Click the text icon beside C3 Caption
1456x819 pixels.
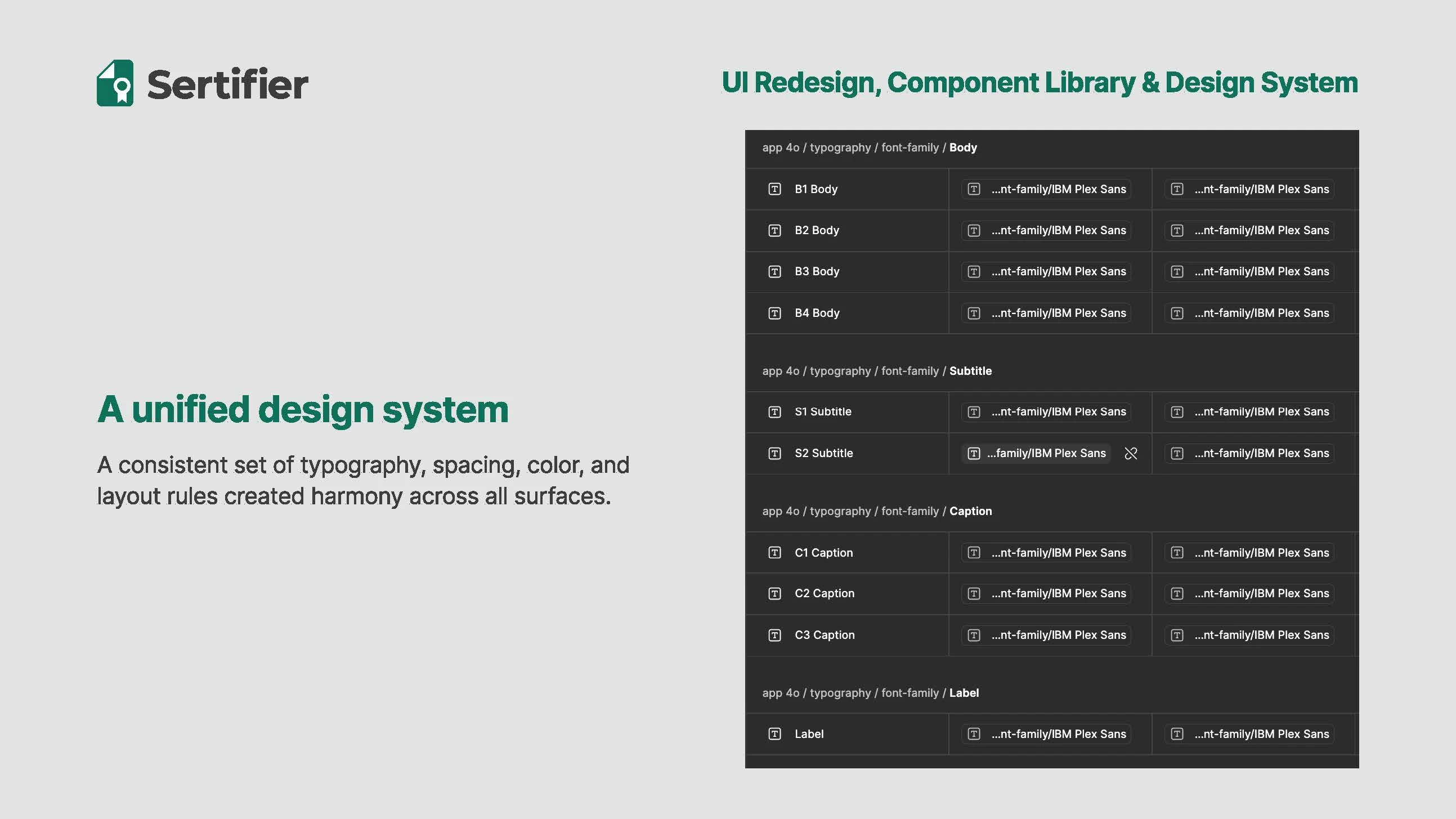tap(774, 635)
